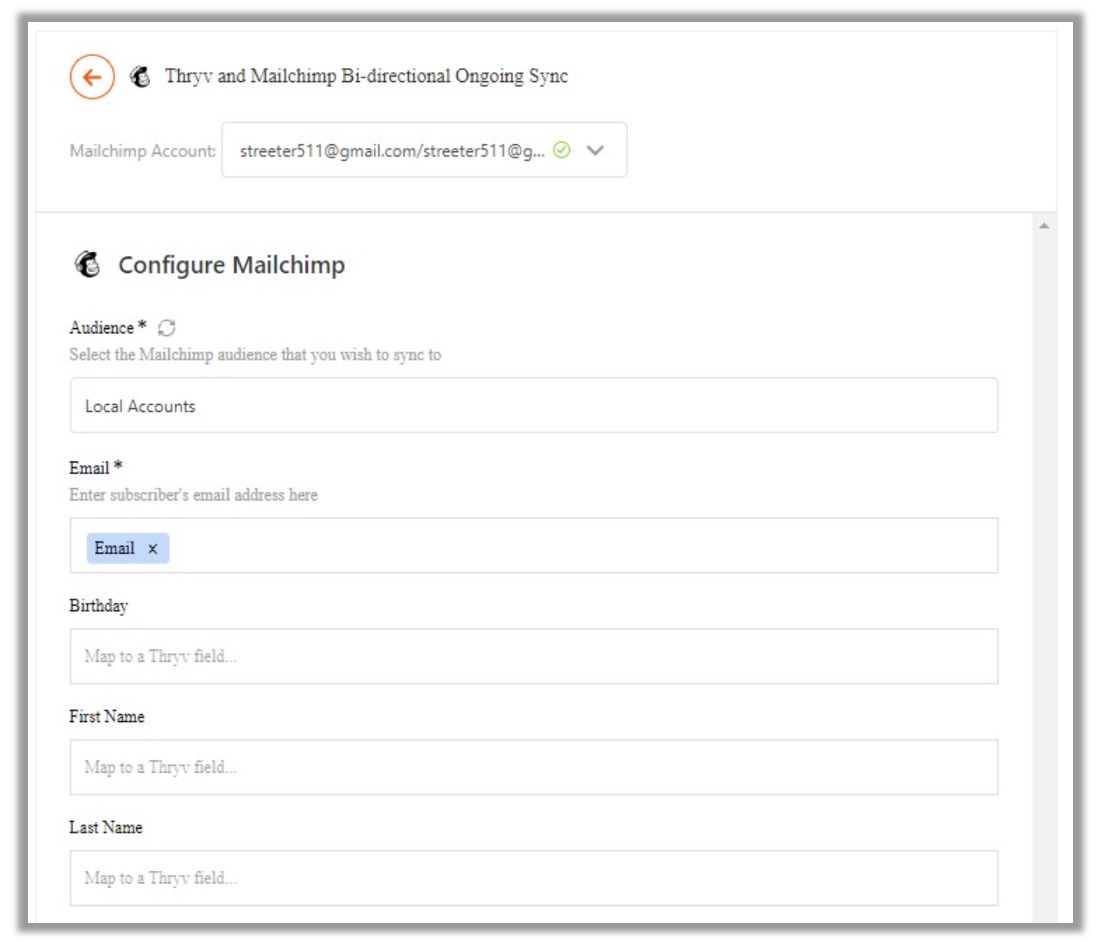
Task: Open the Audience dropdown showing Local Accounts
Action: [x=533, y=405]
